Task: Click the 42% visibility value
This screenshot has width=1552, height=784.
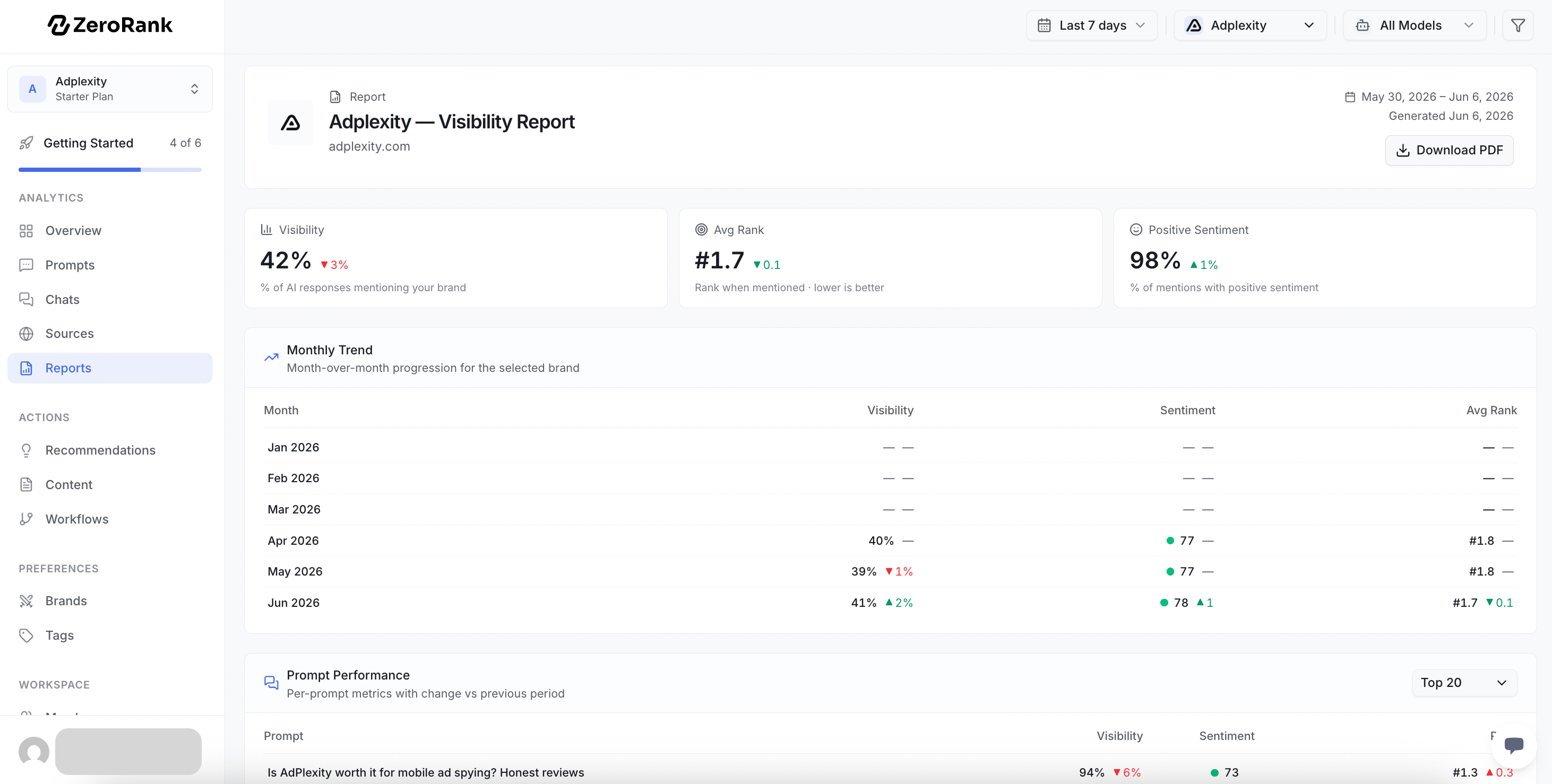Action: [286, 261]
